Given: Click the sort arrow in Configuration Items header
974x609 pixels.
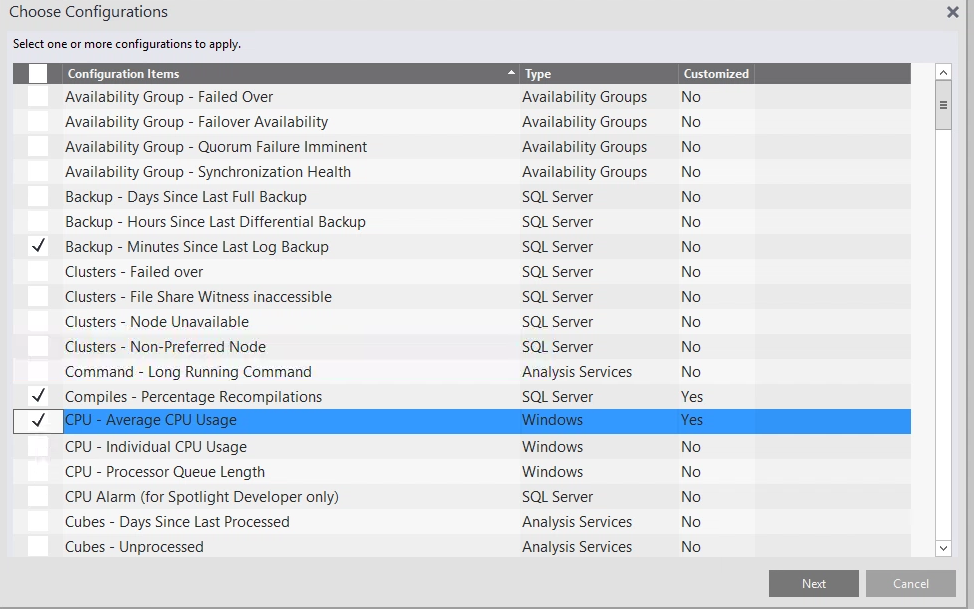Looking at the screenshot, I should [511, 73].
